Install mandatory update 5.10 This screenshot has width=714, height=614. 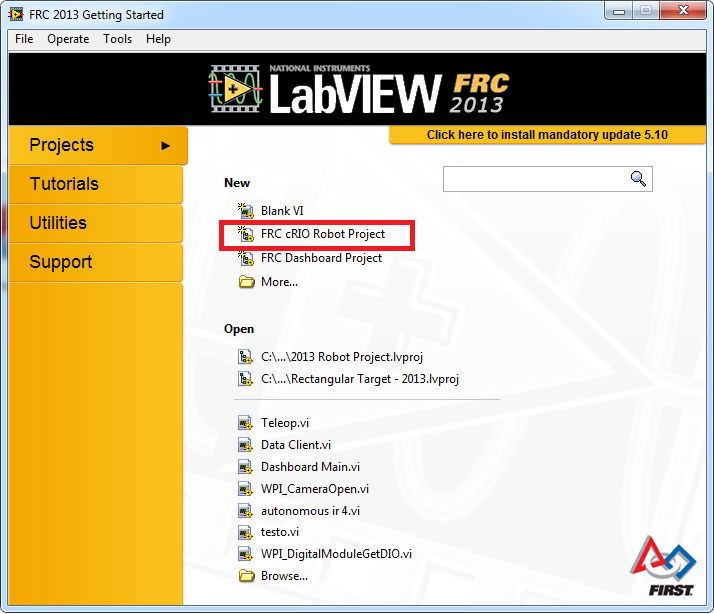(x=547, y=135)
